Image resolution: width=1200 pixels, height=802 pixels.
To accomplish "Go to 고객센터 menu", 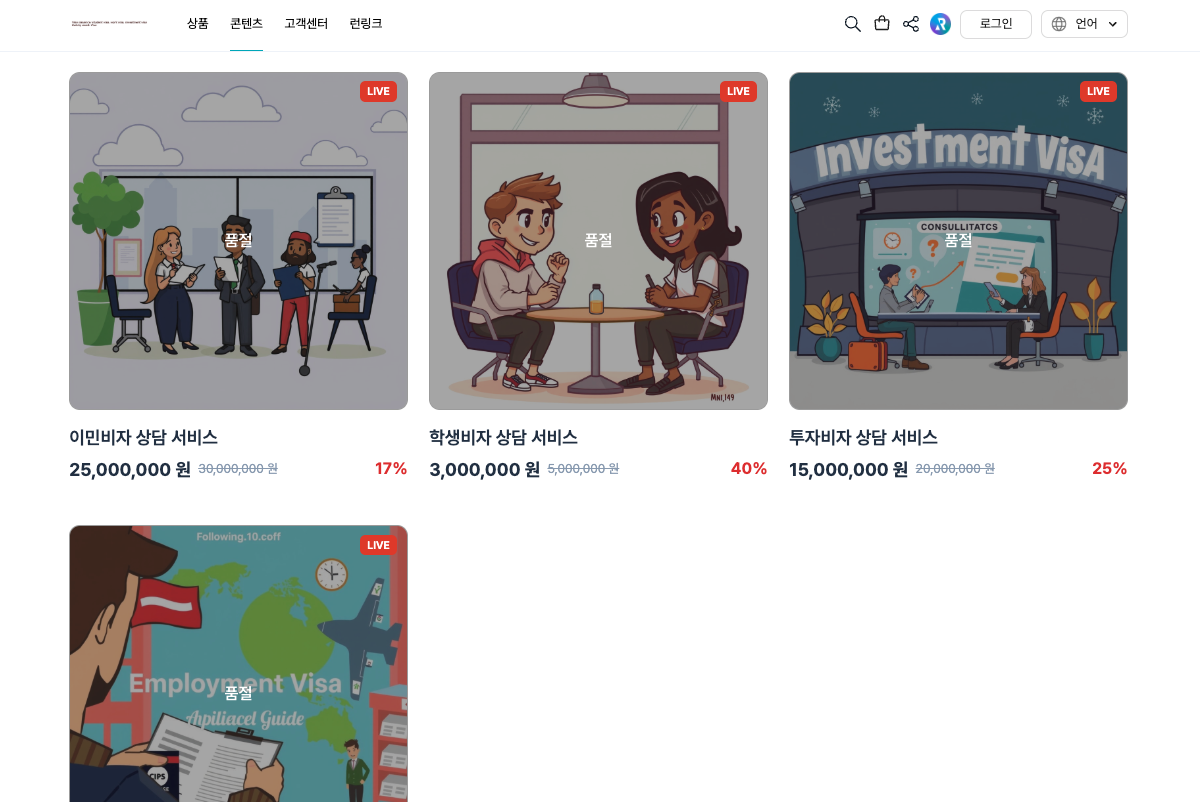I will tap(306, 24).
